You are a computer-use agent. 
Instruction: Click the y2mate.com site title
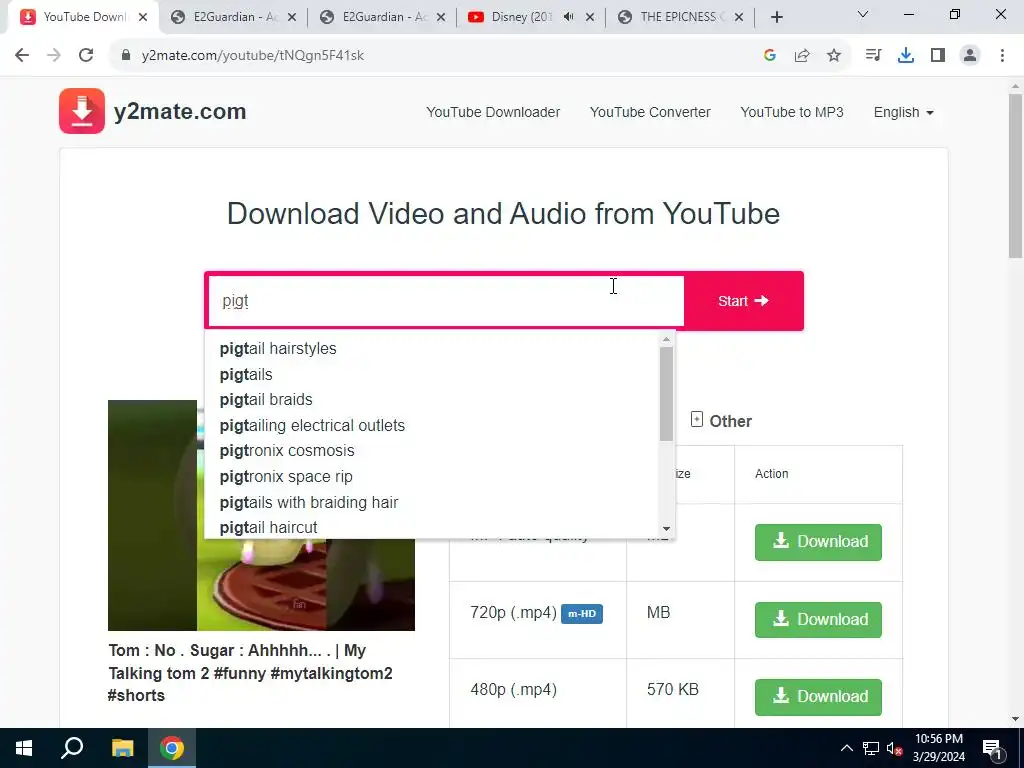coord(180,112)
